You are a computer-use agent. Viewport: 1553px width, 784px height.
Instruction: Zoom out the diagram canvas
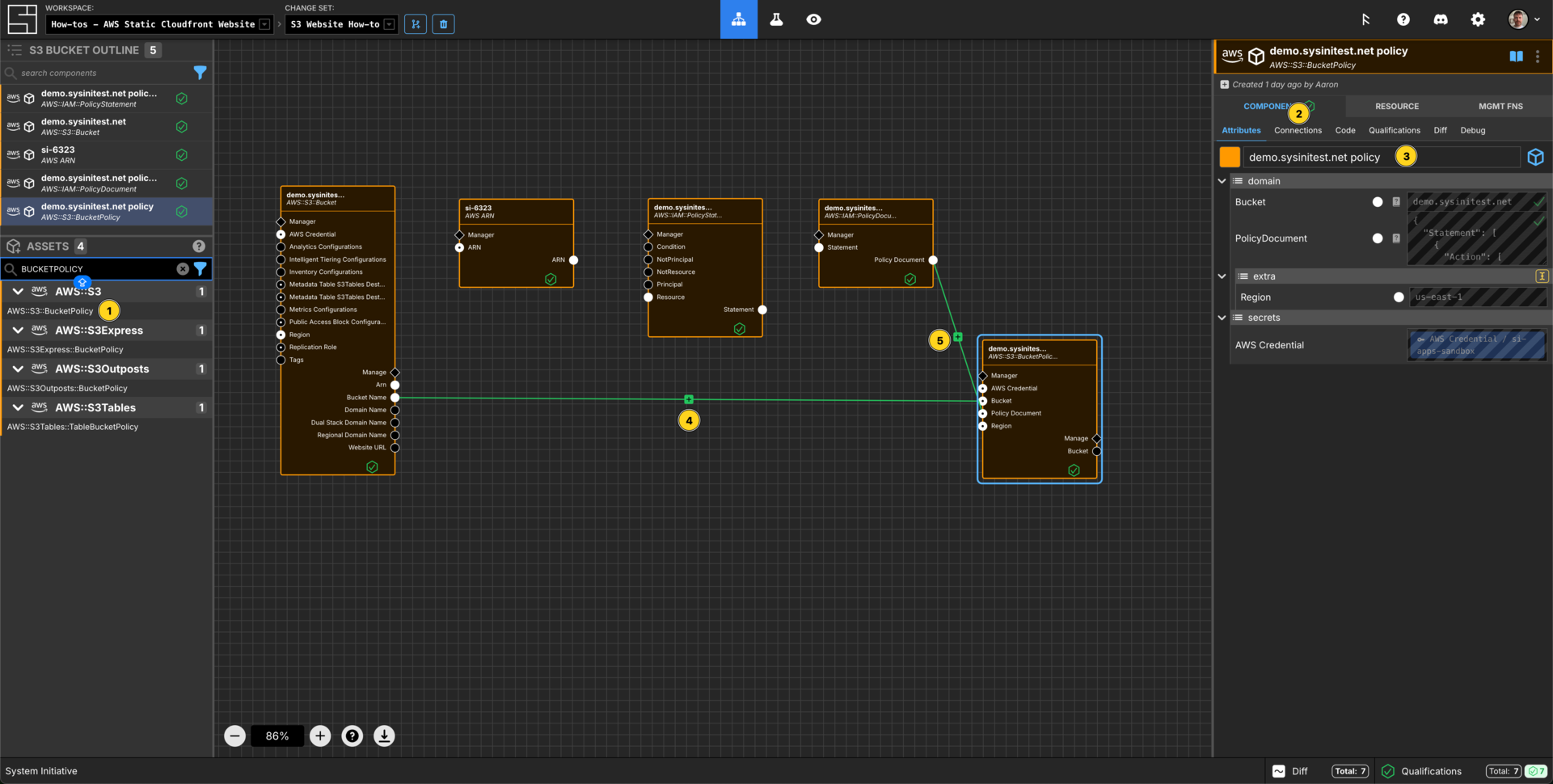point(234,736)
